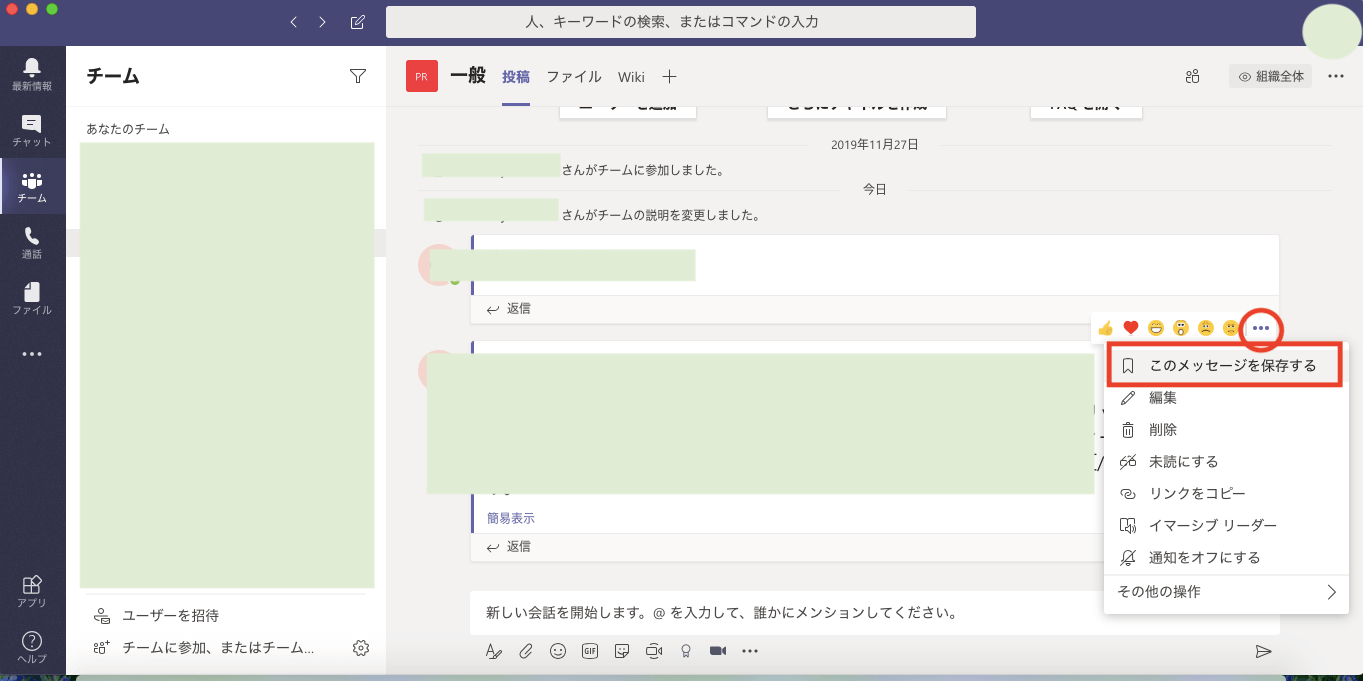Click 返信 under first message
The width and height of the screenshot is (1363, 681).
pyautogui.click(x=508, y=308)
